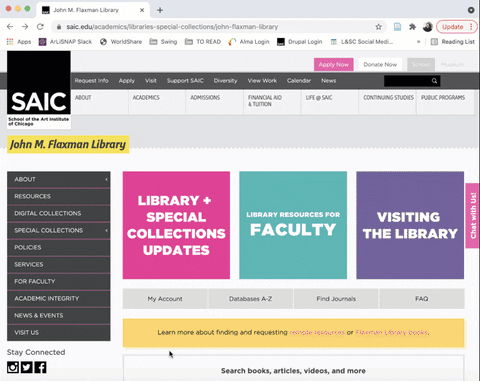This screenshot has height=381, width=480.
Task: Open VISIT US in the sidebar
Action: 59,332
